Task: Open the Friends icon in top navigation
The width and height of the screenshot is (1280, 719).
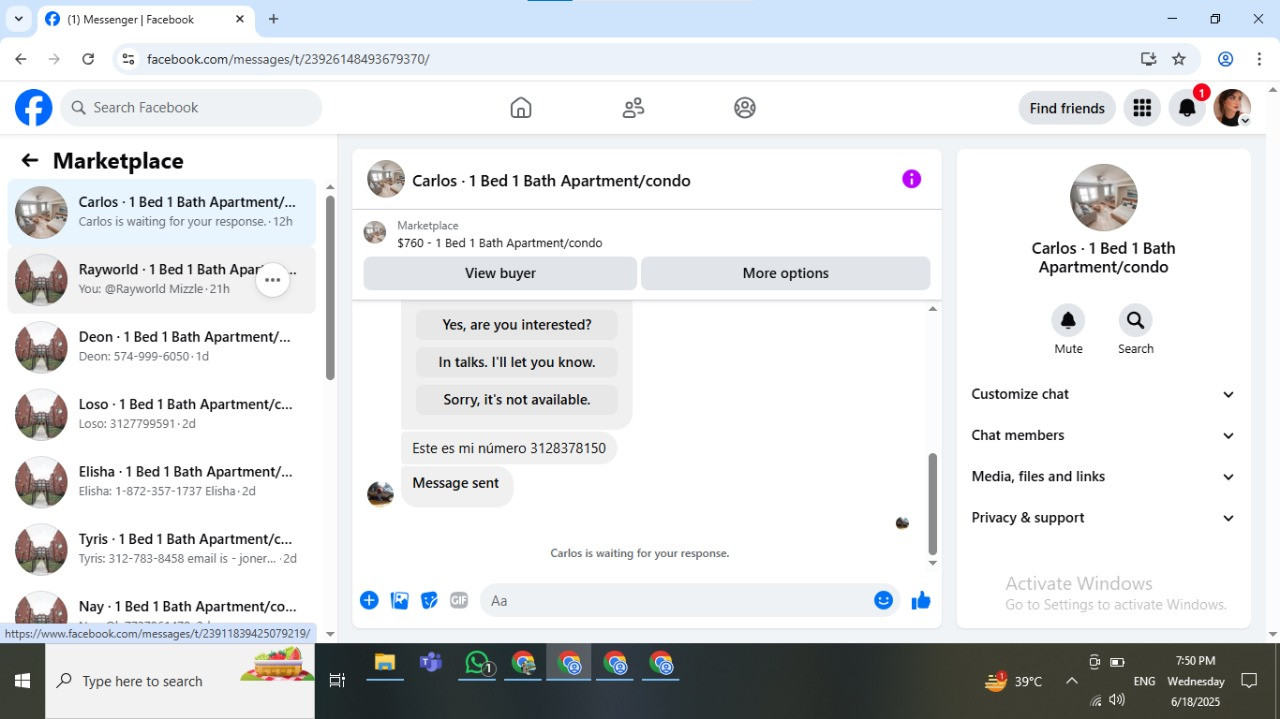Action: (x=633, y=108)
